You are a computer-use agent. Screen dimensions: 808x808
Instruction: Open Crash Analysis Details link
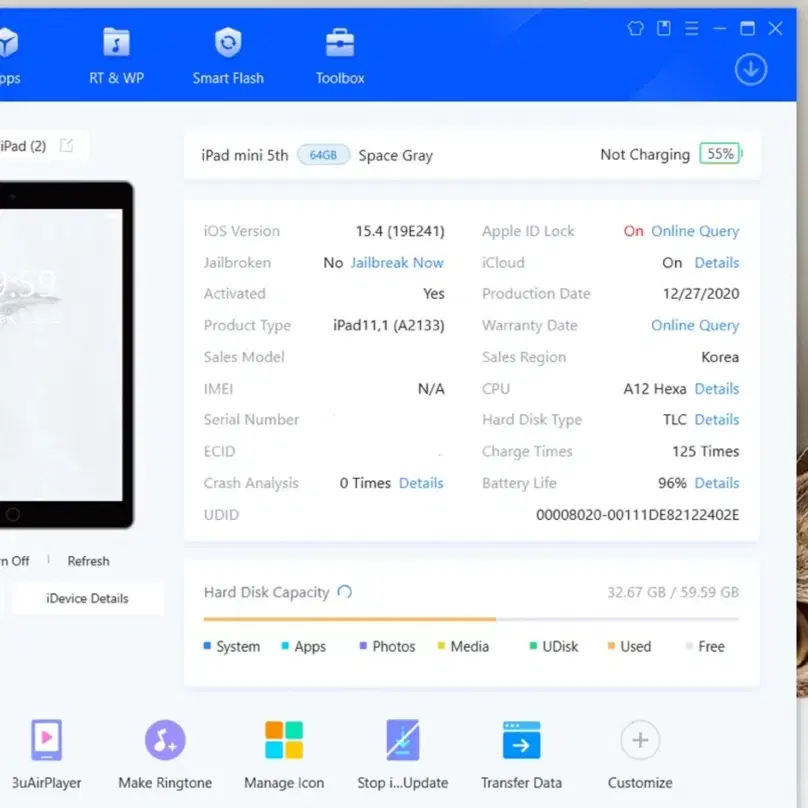tap(421, 483)
